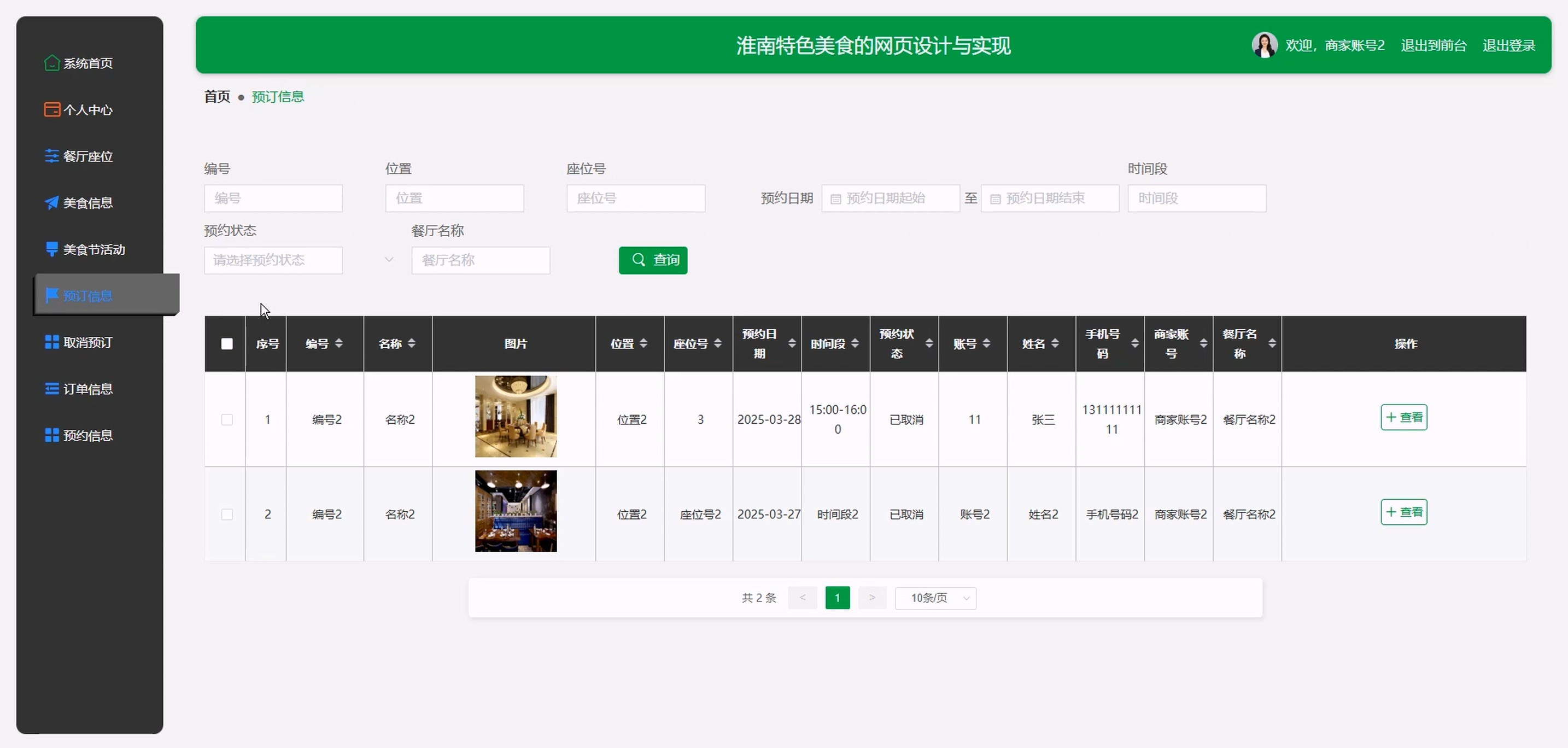Click the home icon beside 系统首页
This screenshot has width=1568, height=748.
[52, 63]
